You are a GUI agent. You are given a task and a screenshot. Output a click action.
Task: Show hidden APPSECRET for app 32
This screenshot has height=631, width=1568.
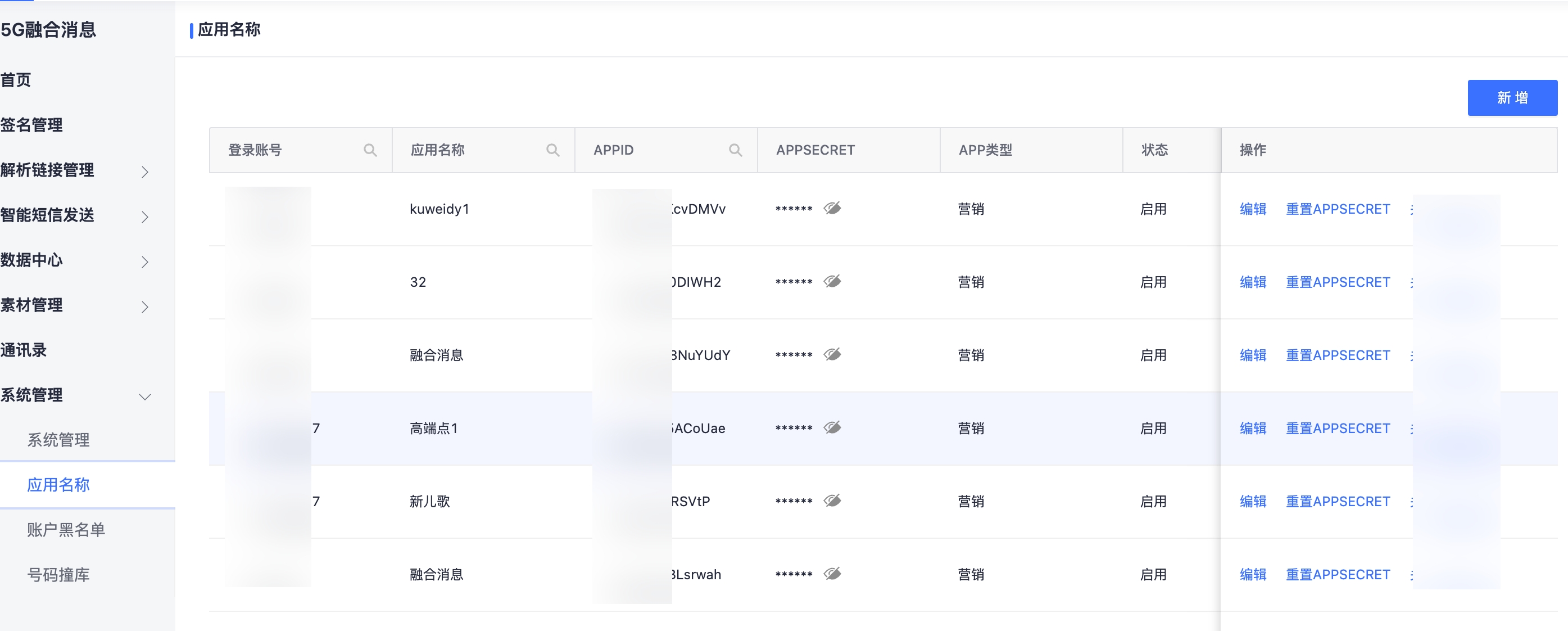coord(832,281)
